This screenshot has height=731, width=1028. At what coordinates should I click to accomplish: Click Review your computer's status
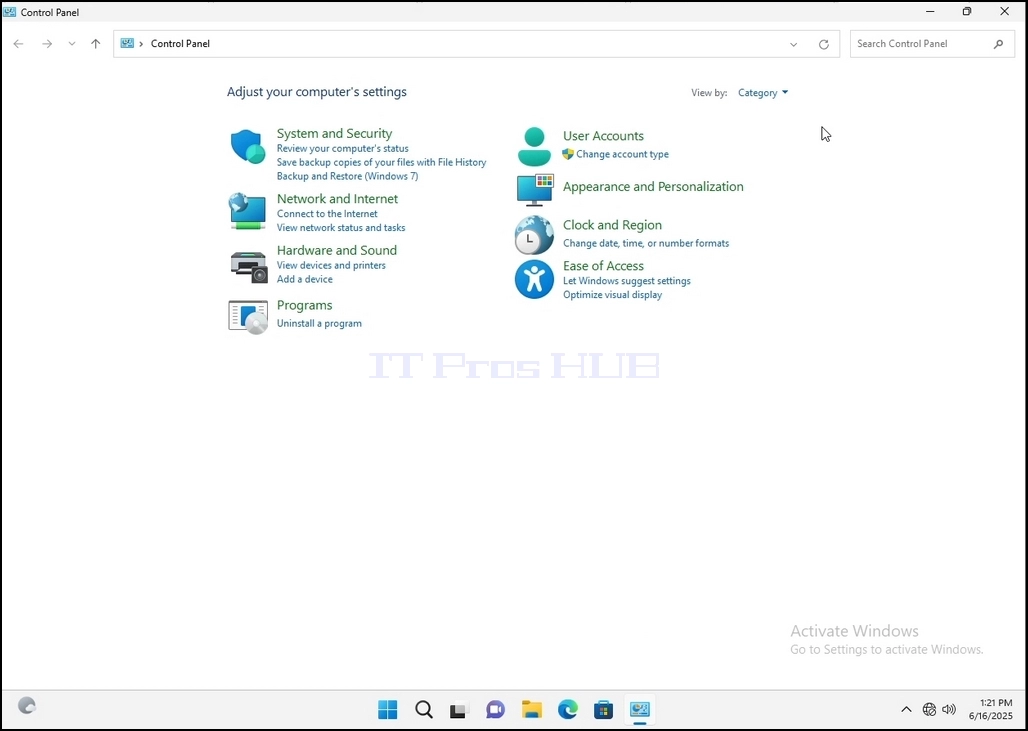pos(342,149)
